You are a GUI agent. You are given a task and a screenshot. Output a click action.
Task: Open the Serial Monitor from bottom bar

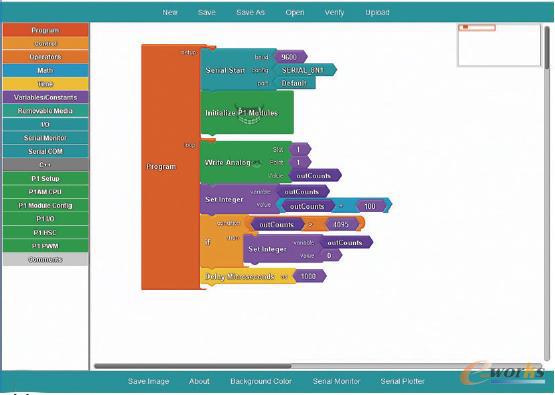336,381
